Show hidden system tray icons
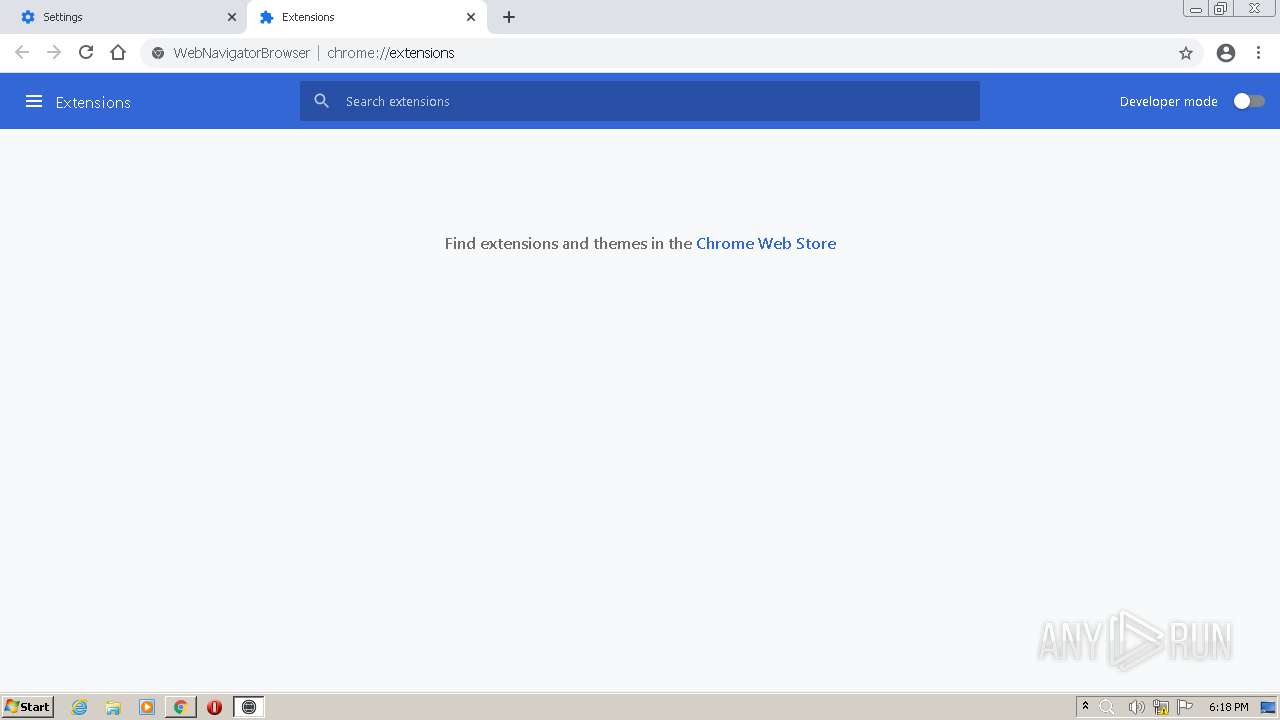The height and width of the screenshot is (720, 1280). coord(1085,707)
